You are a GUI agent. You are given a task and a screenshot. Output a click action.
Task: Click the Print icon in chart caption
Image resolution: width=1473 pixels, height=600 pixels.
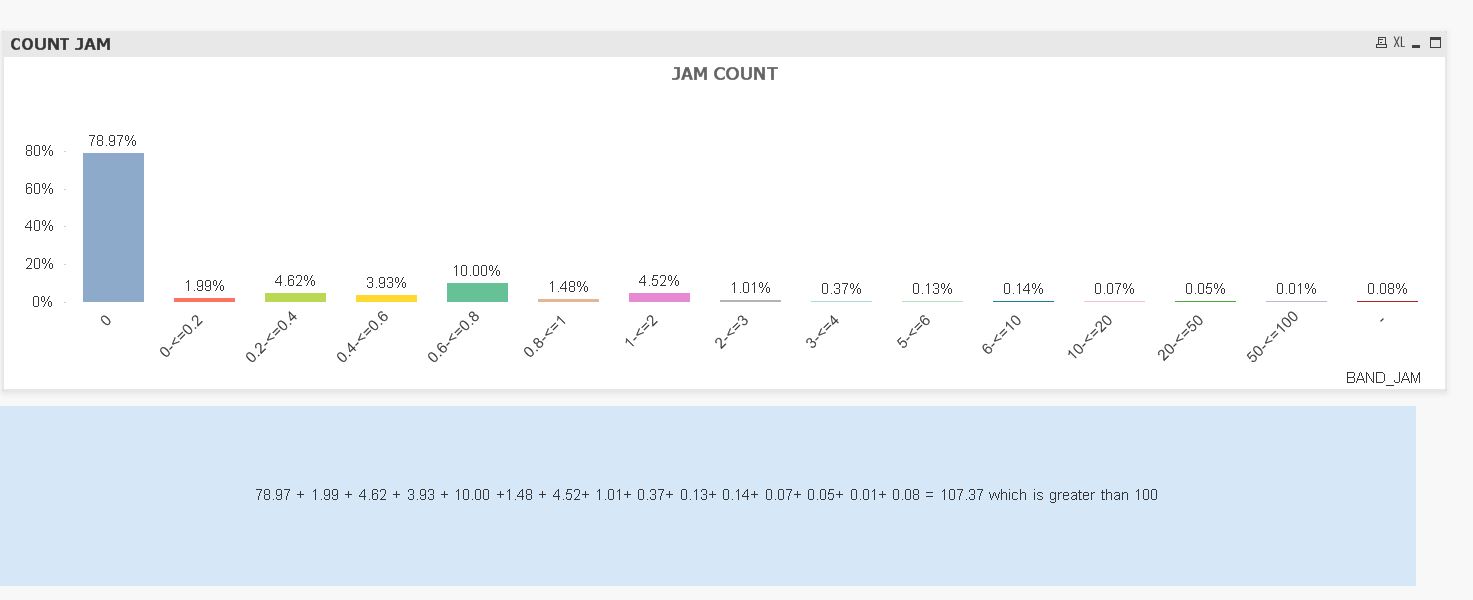click(x=1381, y=43)
